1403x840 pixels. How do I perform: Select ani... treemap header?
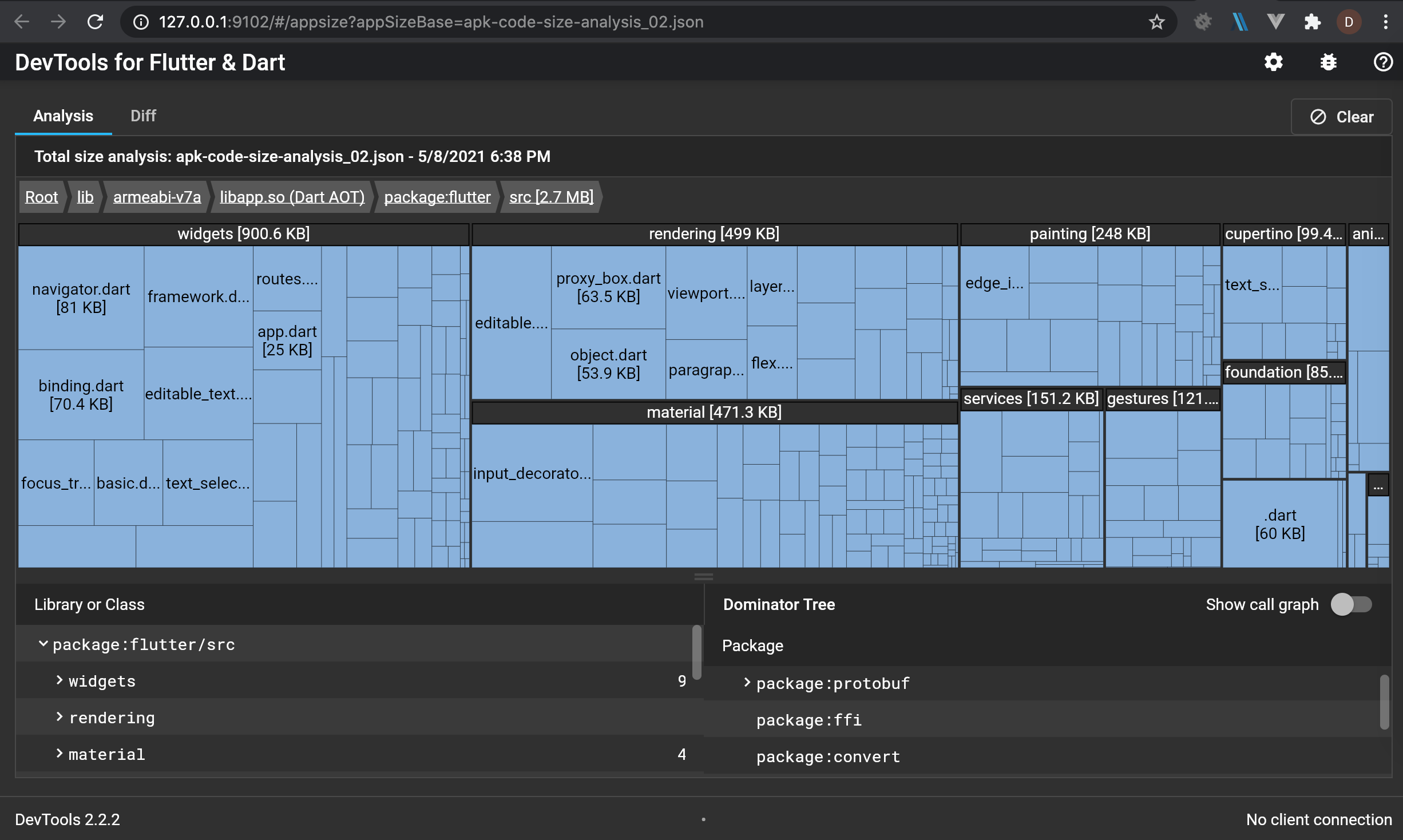[x=1368, y=234]
